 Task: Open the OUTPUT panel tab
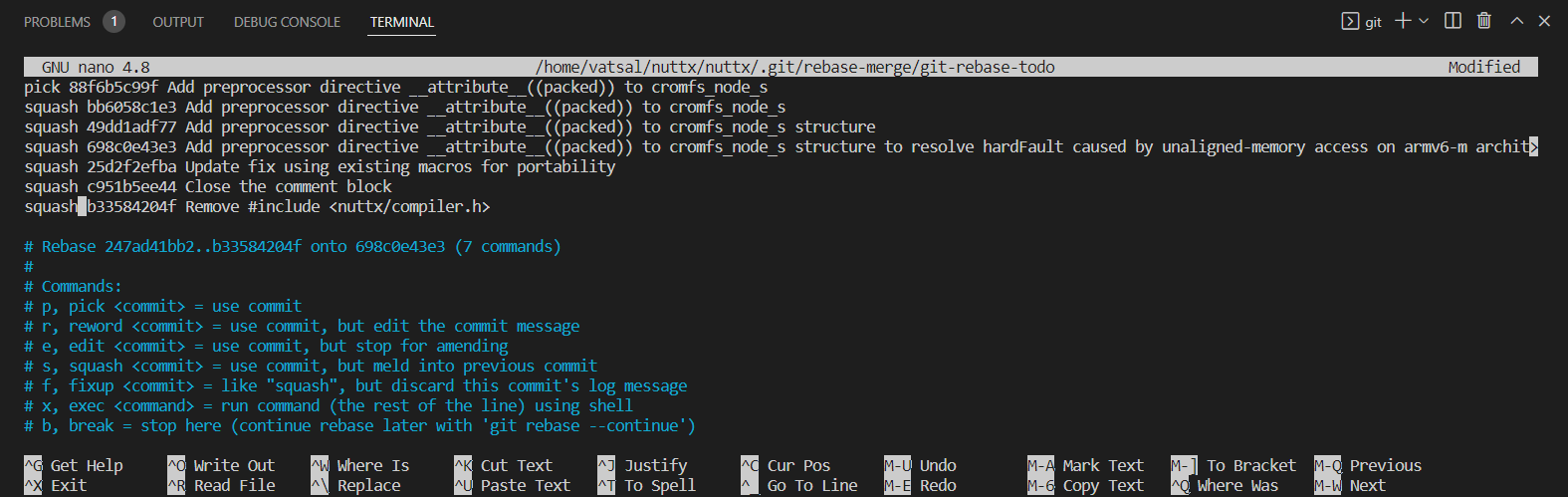pos(178,22)
